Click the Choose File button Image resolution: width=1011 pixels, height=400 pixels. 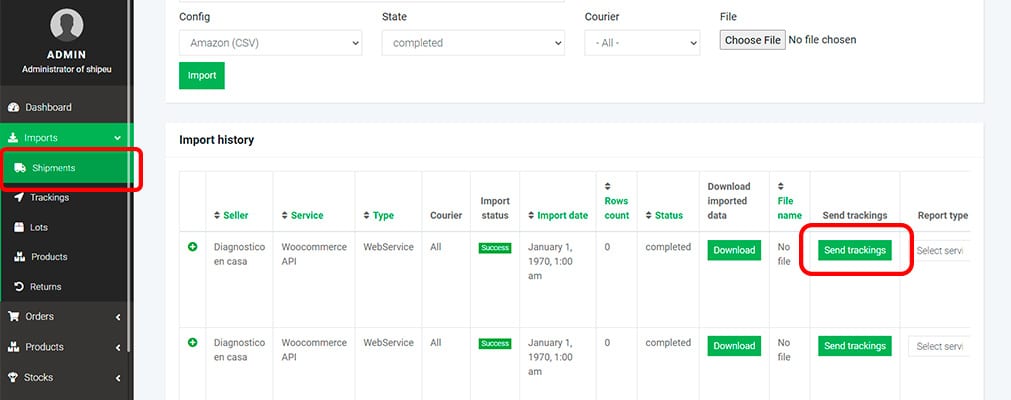752,40
